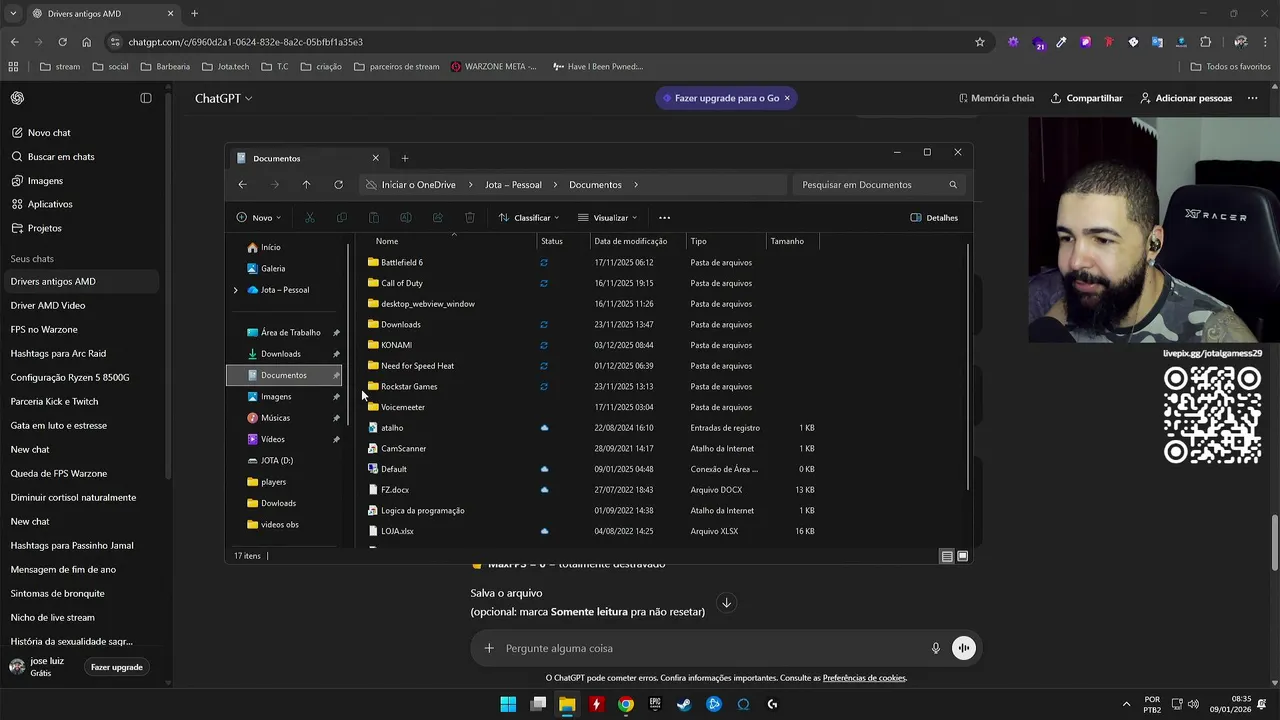Screen dimensions: 1280x720
Task: Select the Rockstar Games folder
Action: (x=402, y=386)
